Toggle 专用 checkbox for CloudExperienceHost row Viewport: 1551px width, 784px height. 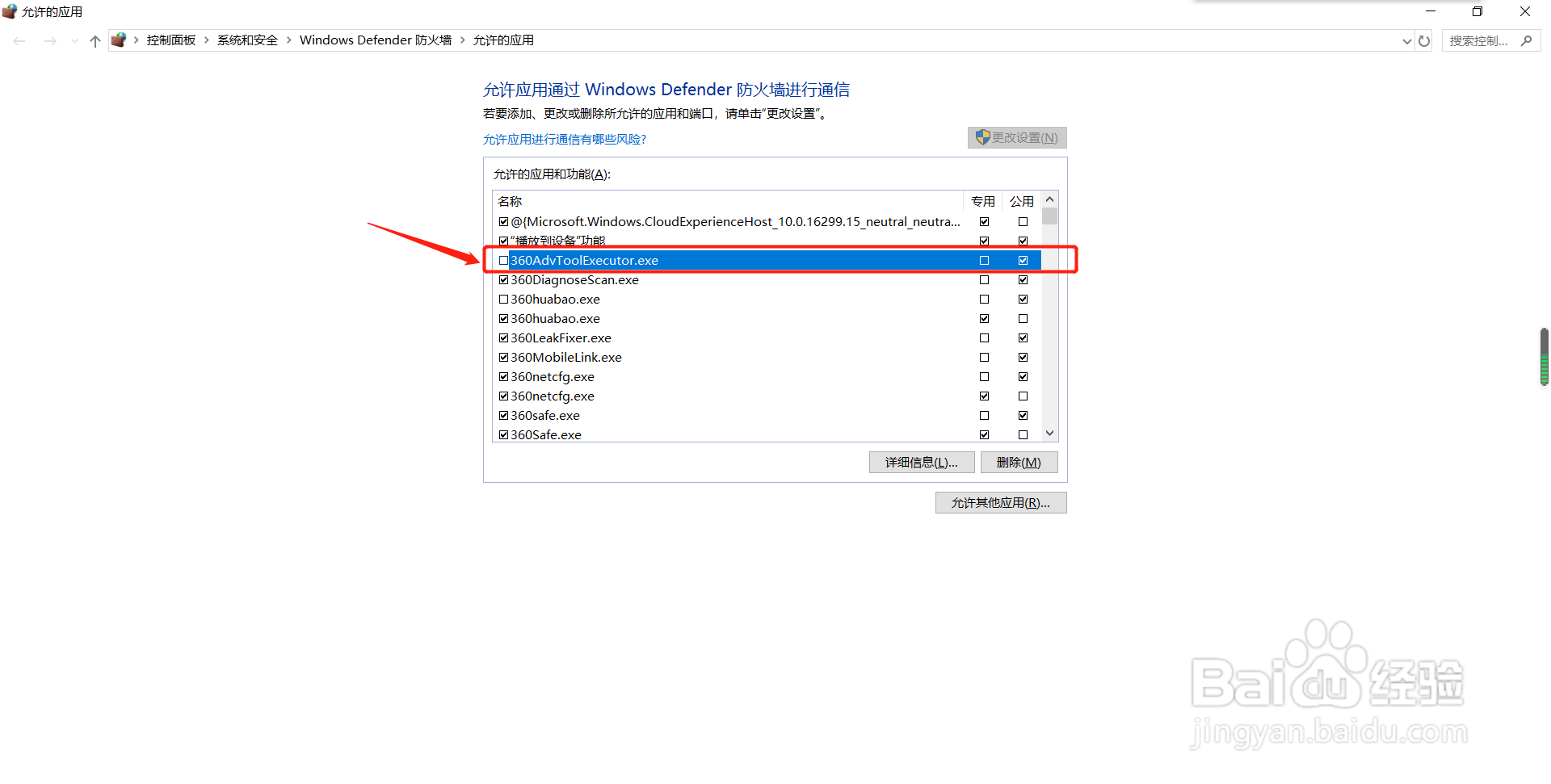point(984,222)
